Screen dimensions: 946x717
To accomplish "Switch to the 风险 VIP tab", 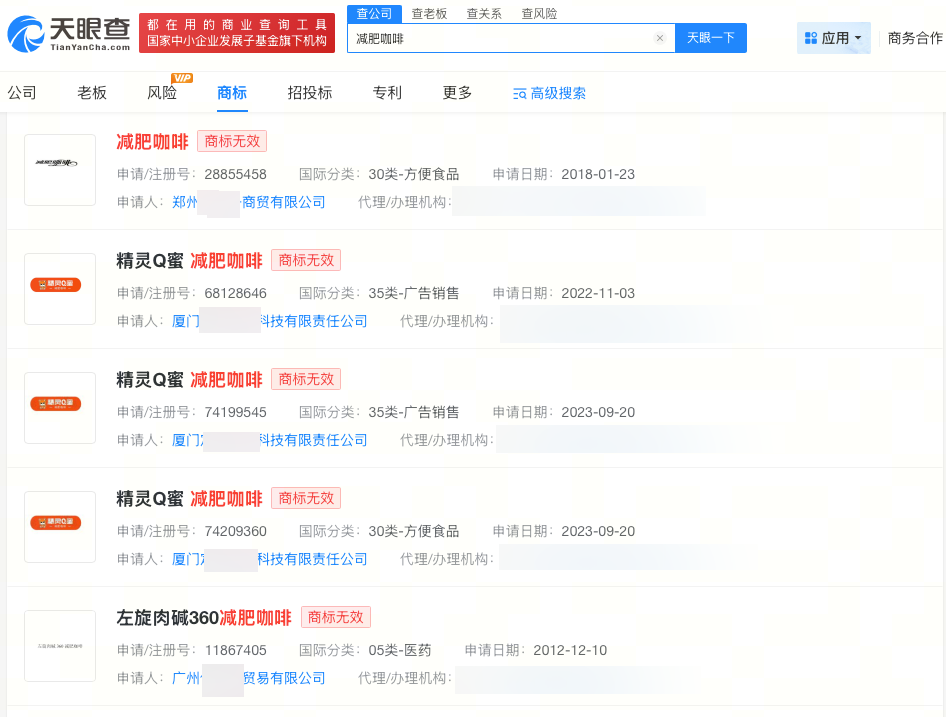I will coord(162,92).
